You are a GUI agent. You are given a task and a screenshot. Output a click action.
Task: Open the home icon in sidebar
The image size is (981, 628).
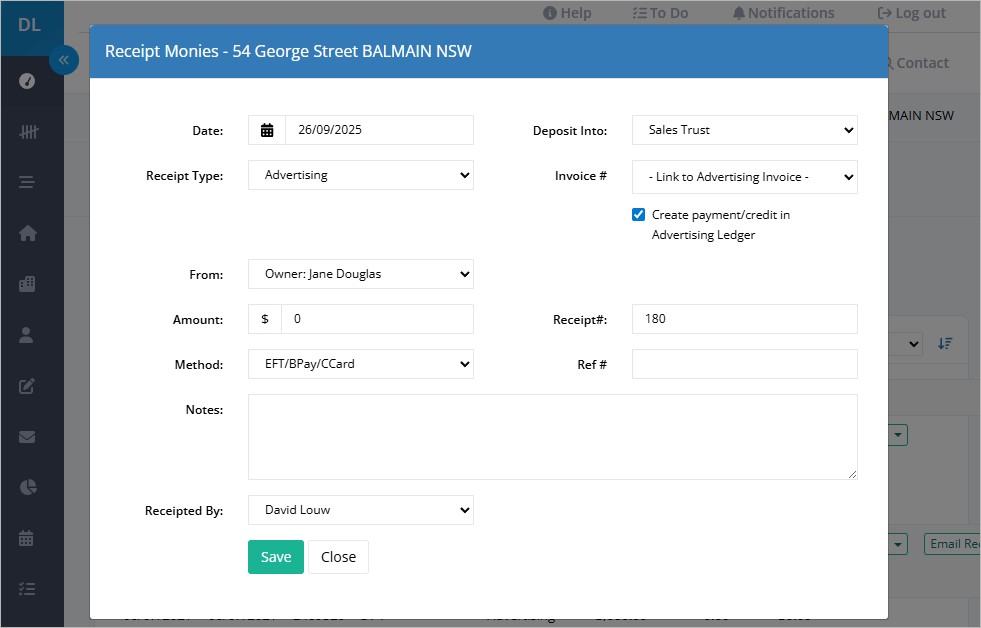(28, 233)
